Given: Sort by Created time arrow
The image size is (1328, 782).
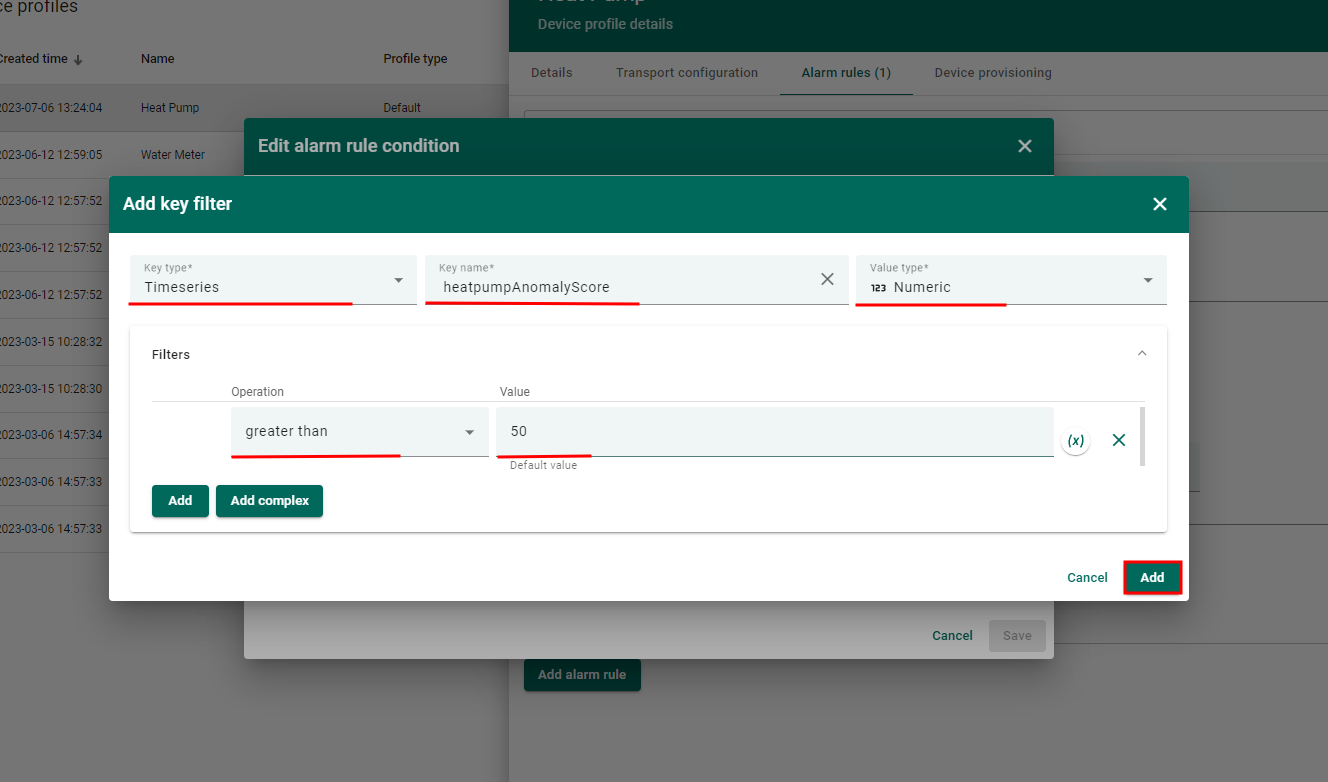Looking at the screenshot, I should [x=78, y=60].
